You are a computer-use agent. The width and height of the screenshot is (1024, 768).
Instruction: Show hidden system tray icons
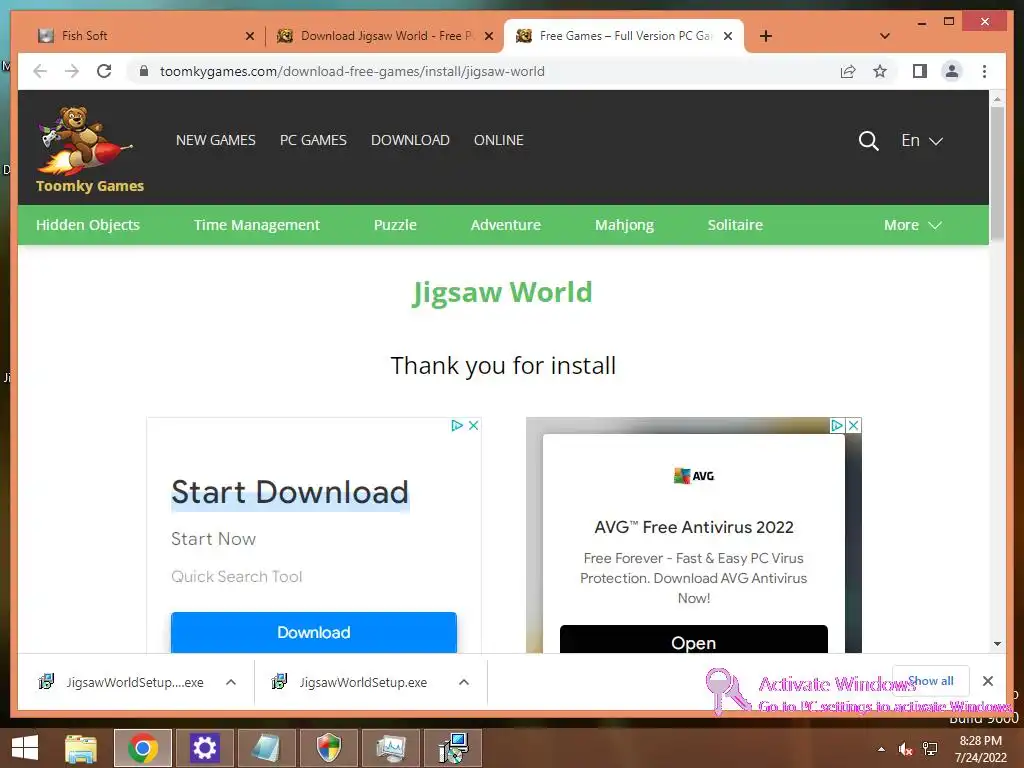(882, 749)
